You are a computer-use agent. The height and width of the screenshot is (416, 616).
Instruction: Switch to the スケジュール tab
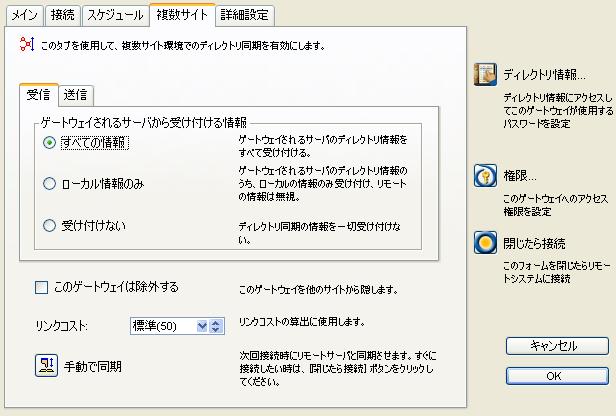[x=116, y=15]
